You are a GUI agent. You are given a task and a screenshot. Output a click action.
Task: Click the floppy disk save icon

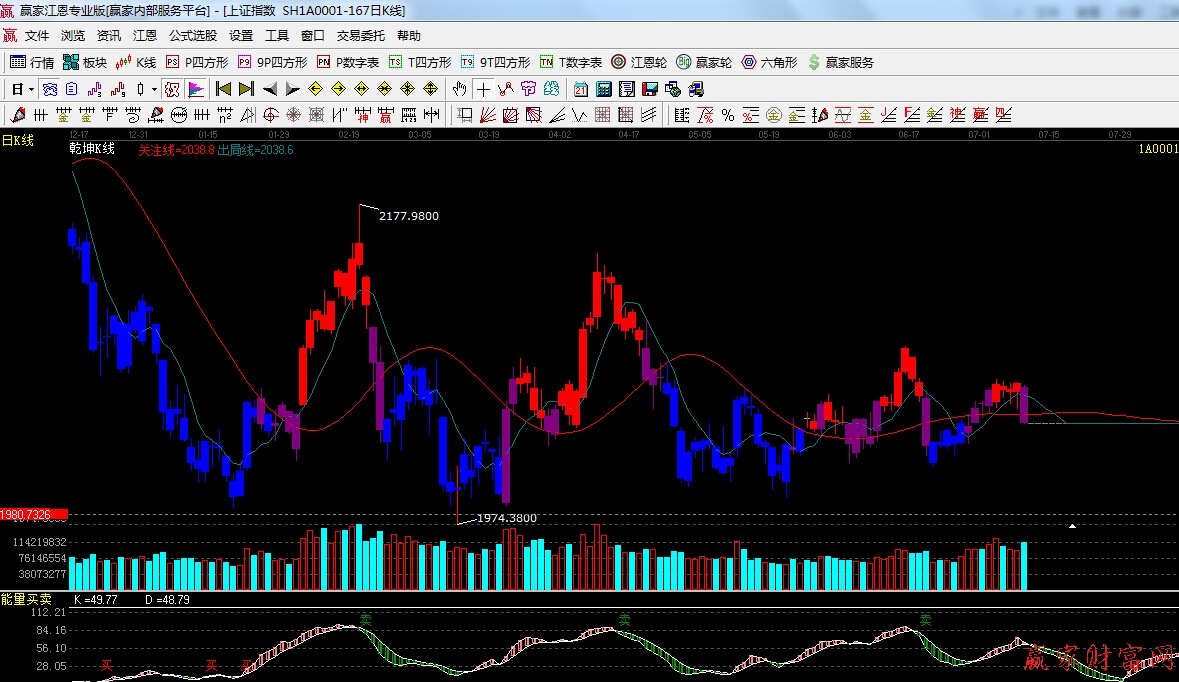pos(649,89)
